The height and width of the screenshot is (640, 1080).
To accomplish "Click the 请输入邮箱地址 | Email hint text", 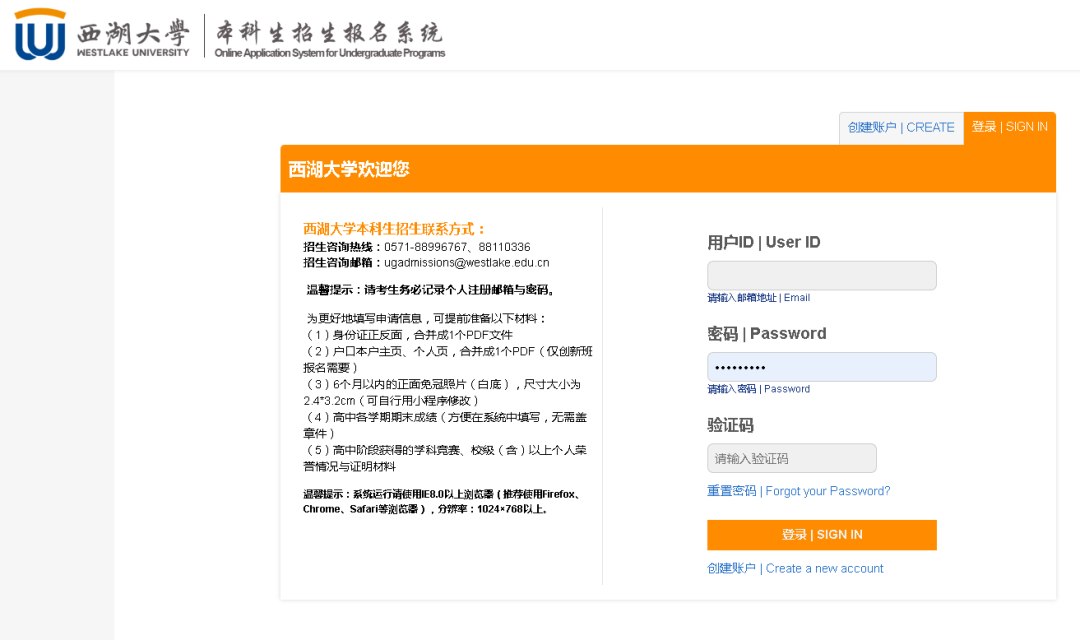I will (758, 298).
